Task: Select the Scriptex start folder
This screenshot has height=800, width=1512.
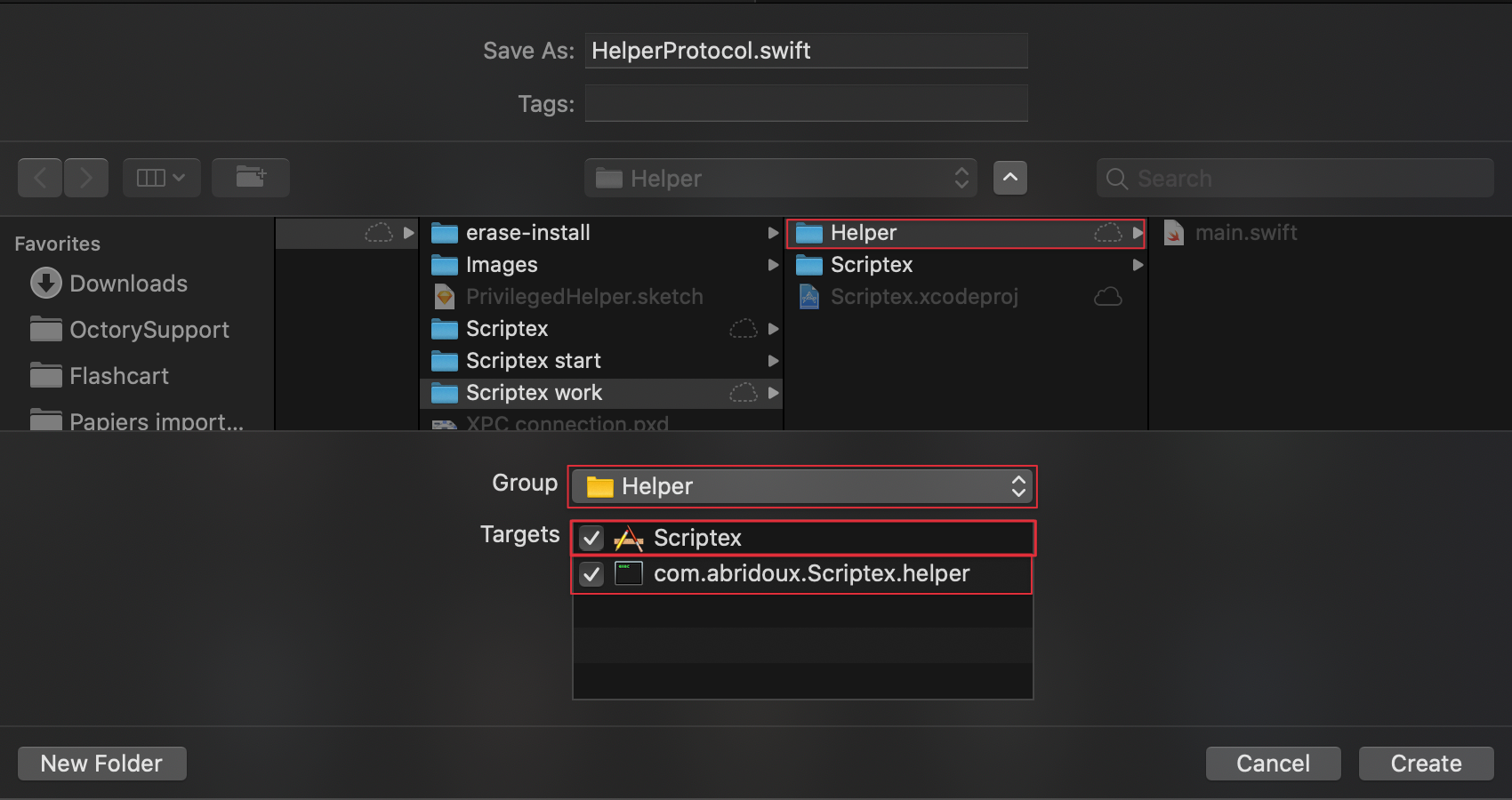Action: (x=533, y=361)
